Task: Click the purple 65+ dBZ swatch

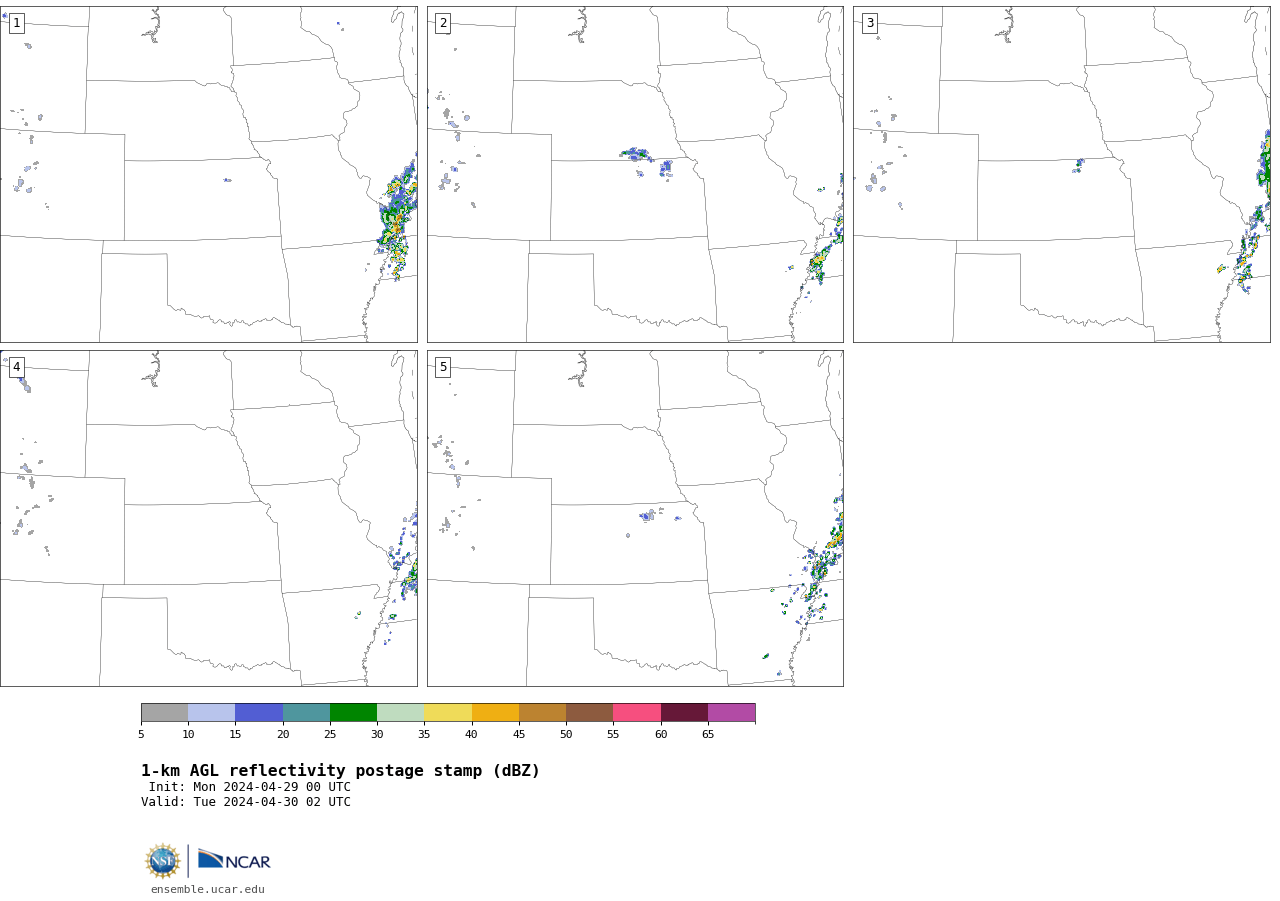Action: (x=731, y=712)
